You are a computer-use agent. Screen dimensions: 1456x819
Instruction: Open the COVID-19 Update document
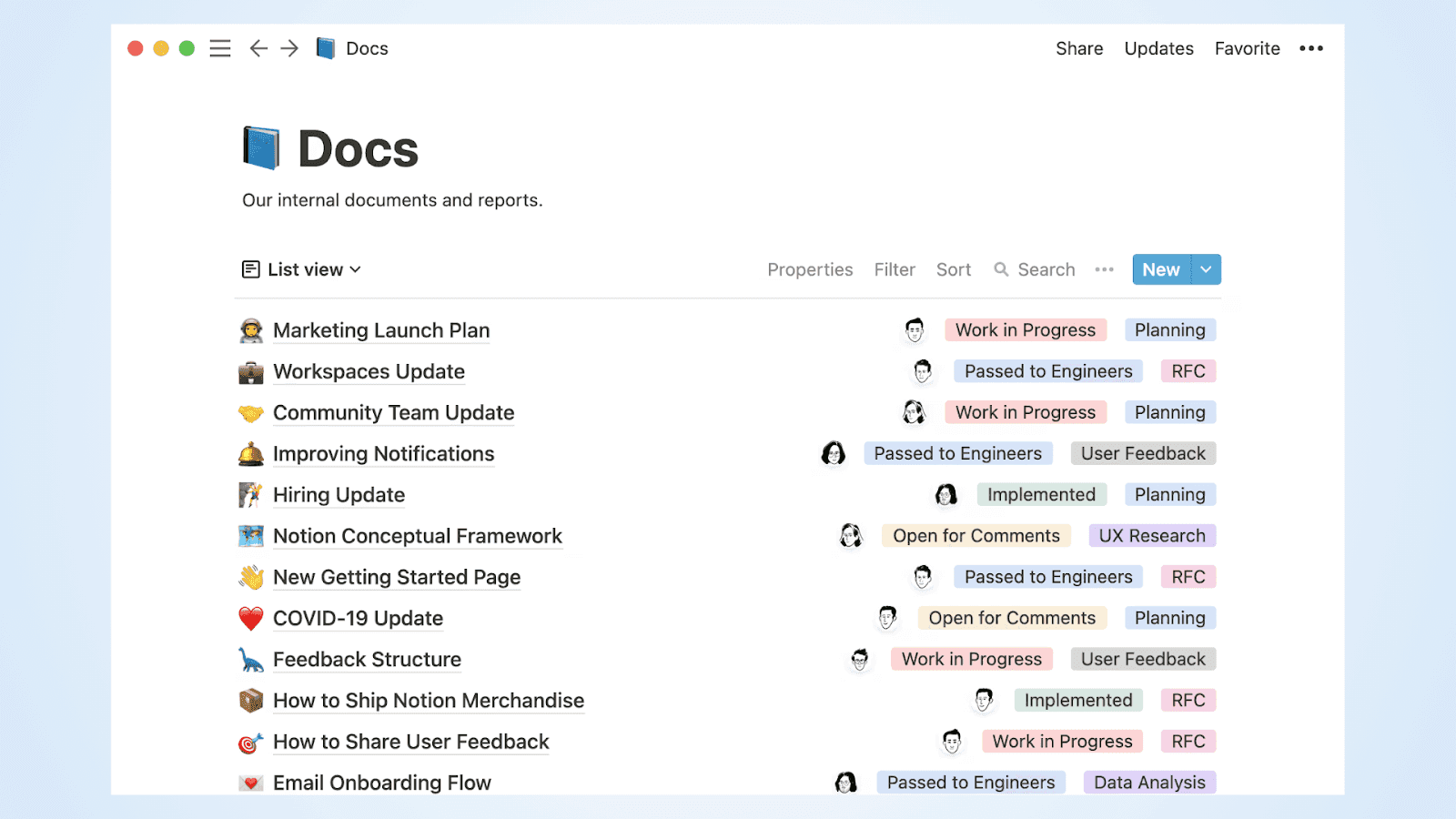[x=358, y=617]
